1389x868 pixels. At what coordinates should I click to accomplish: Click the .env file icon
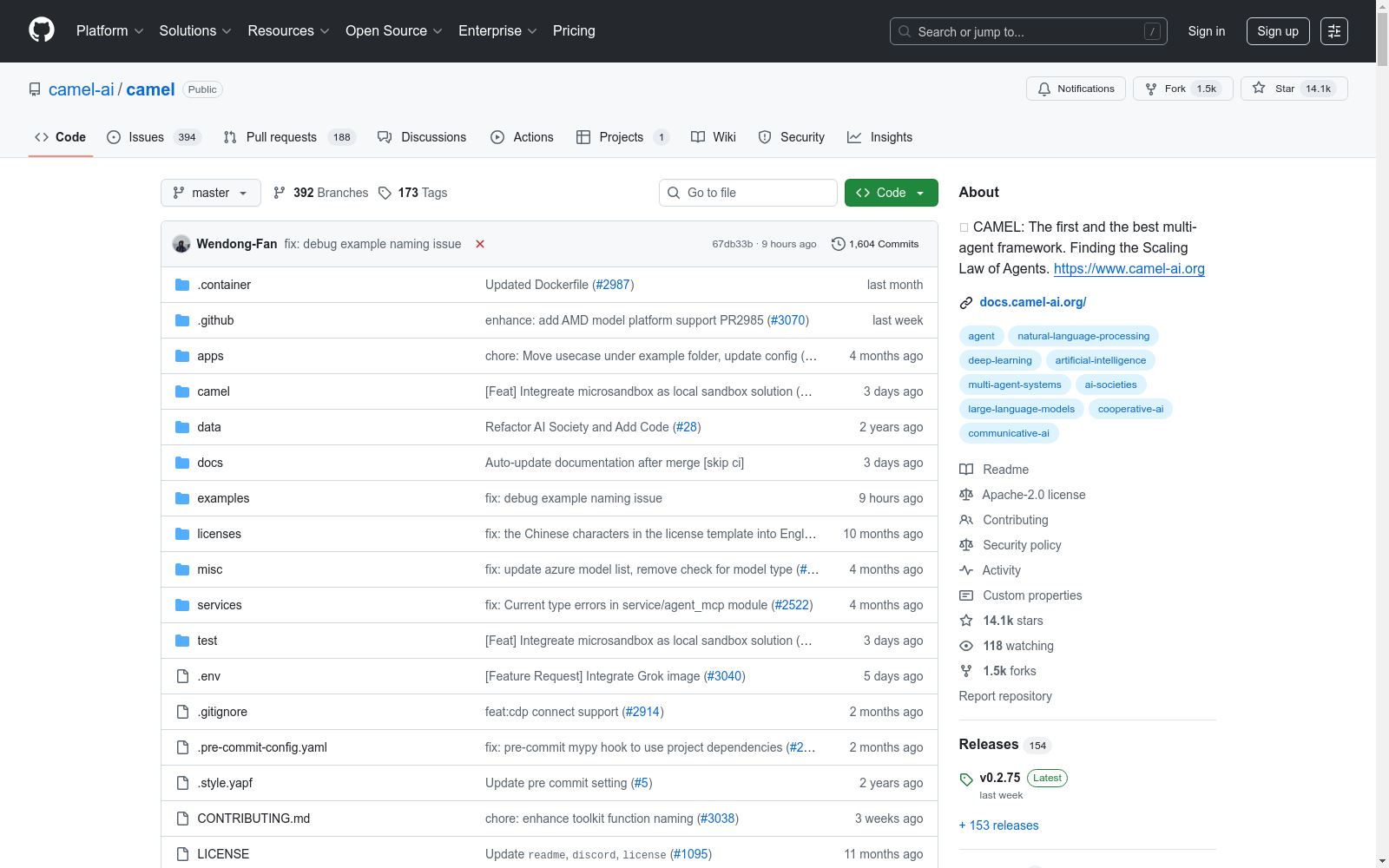tap(182, 676)
